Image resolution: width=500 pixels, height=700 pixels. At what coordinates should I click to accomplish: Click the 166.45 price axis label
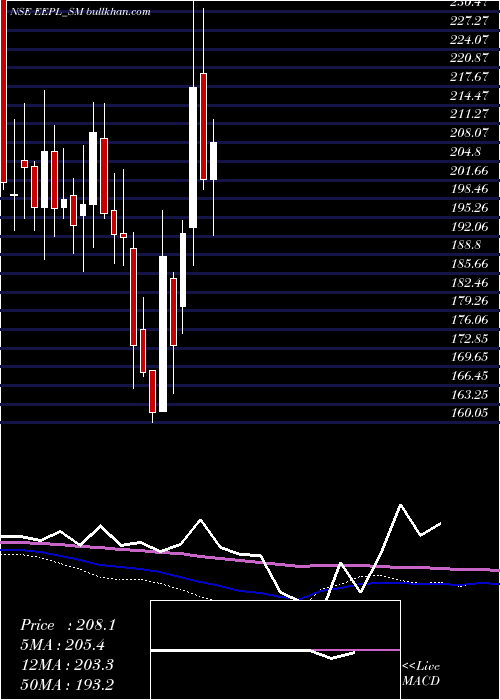[469, 376]
